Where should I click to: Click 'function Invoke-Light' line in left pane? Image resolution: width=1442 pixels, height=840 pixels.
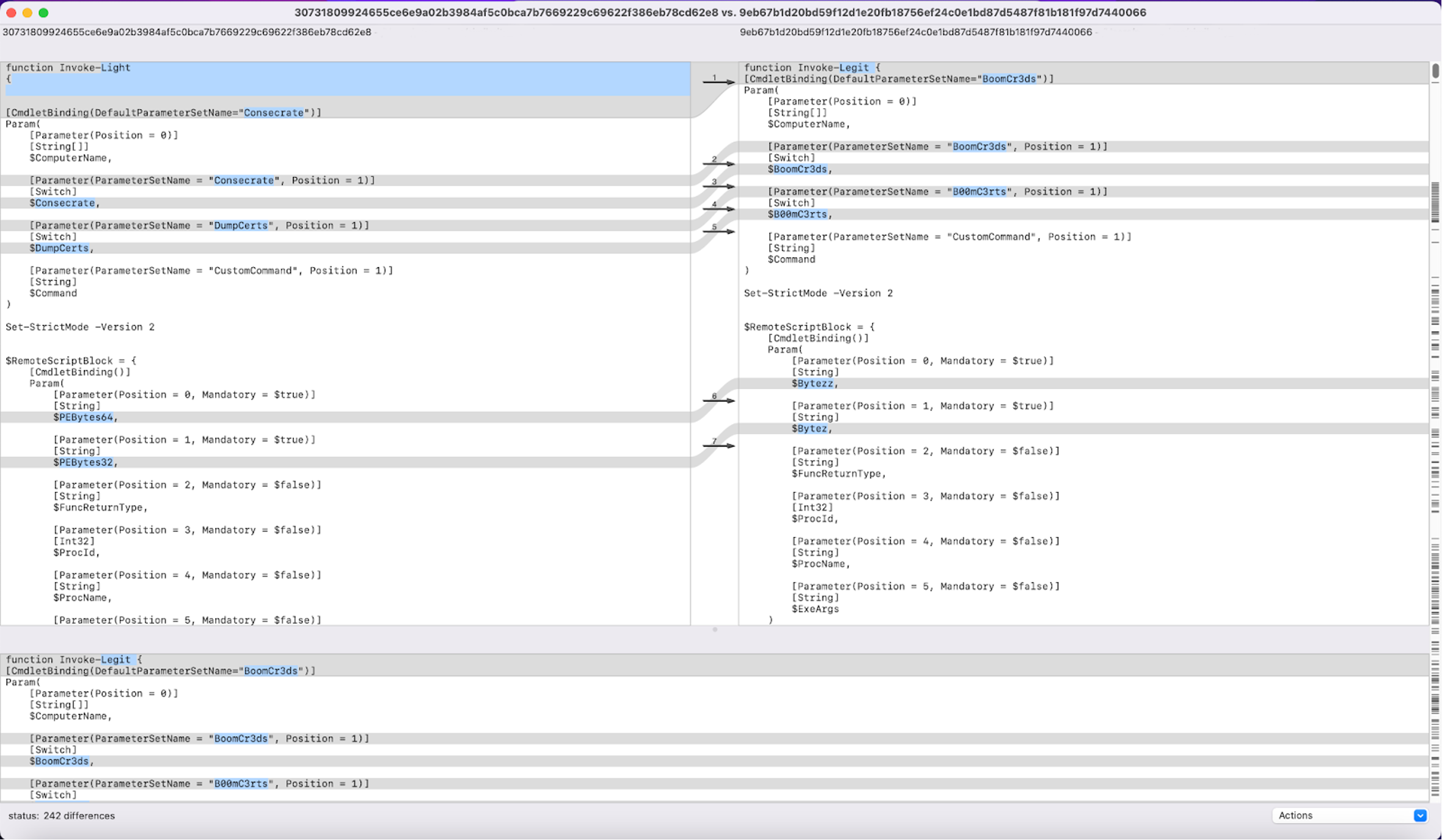pos(68,68)
